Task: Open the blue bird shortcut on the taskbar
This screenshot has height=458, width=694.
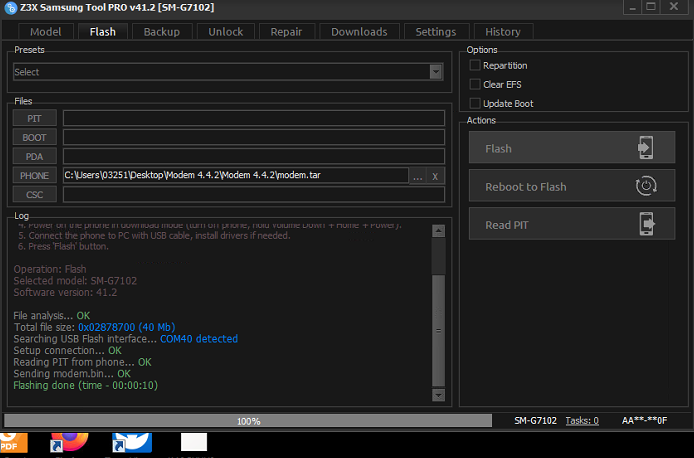Action: point(132,443)
